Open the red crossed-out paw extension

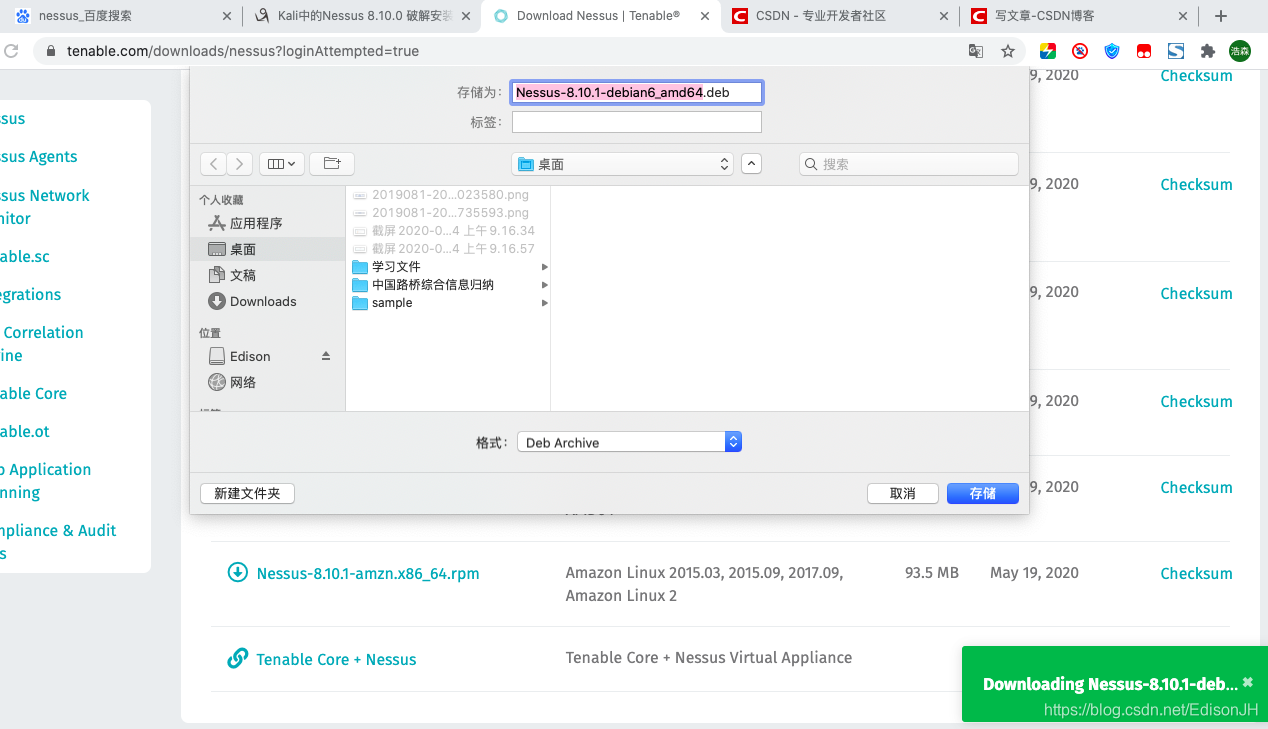click(1080, 51)
